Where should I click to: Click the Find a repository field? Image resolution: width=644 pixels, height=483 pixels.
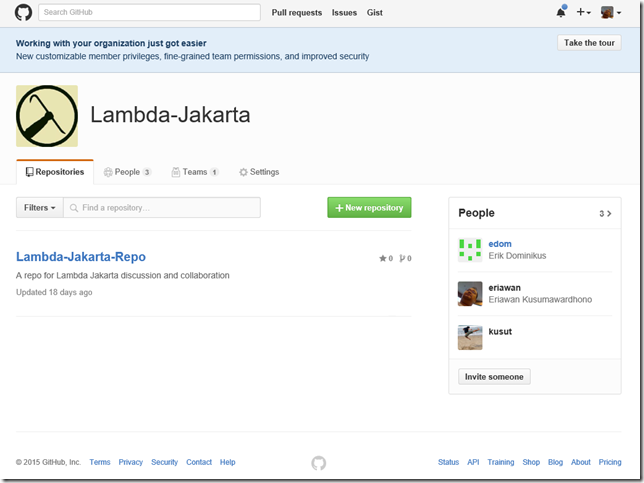point(168,208)
